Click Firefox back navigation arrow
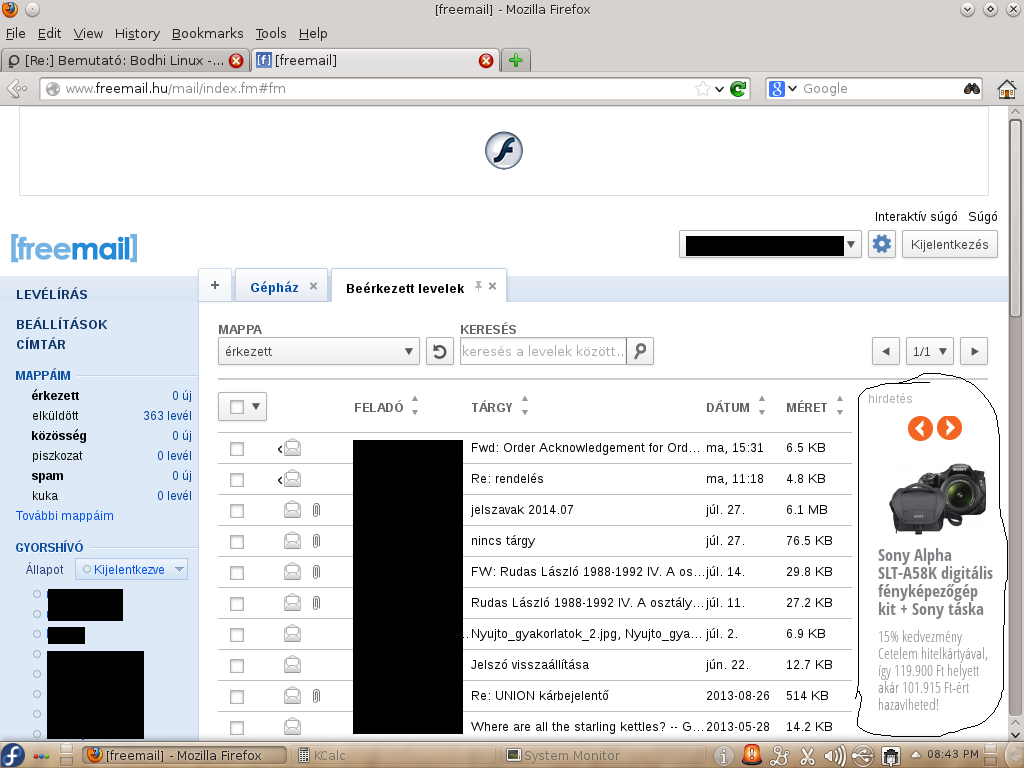The width and height of the screenshot is (1024, 768). (17, 89)
